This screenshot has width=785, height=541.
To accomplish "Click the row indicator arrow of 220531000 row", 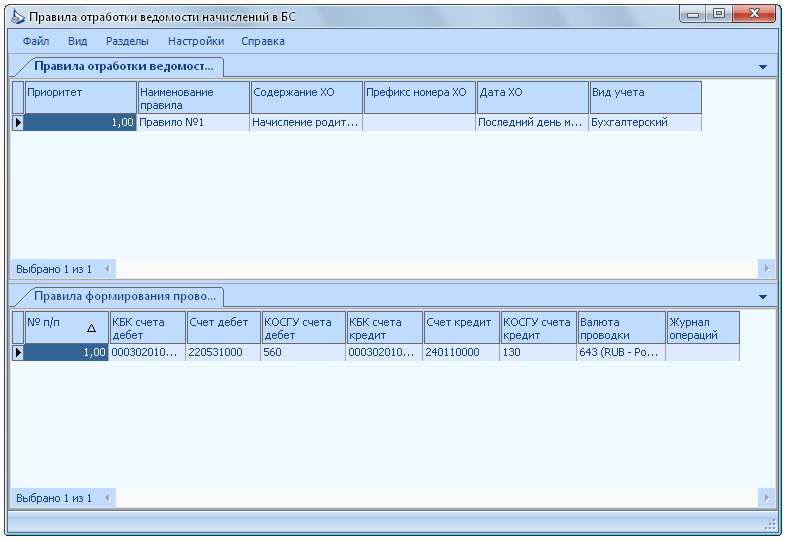I will (18, 352).
